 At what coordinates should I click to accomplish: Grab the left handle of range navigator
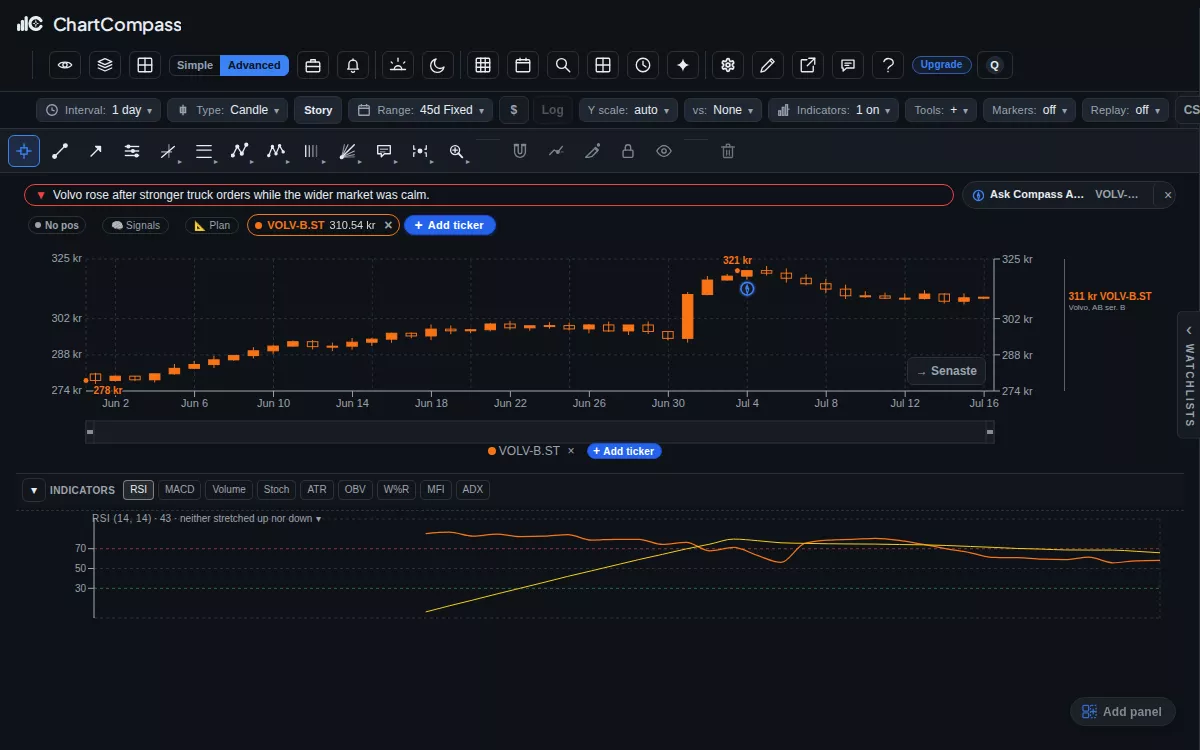(x=90, y=432)
